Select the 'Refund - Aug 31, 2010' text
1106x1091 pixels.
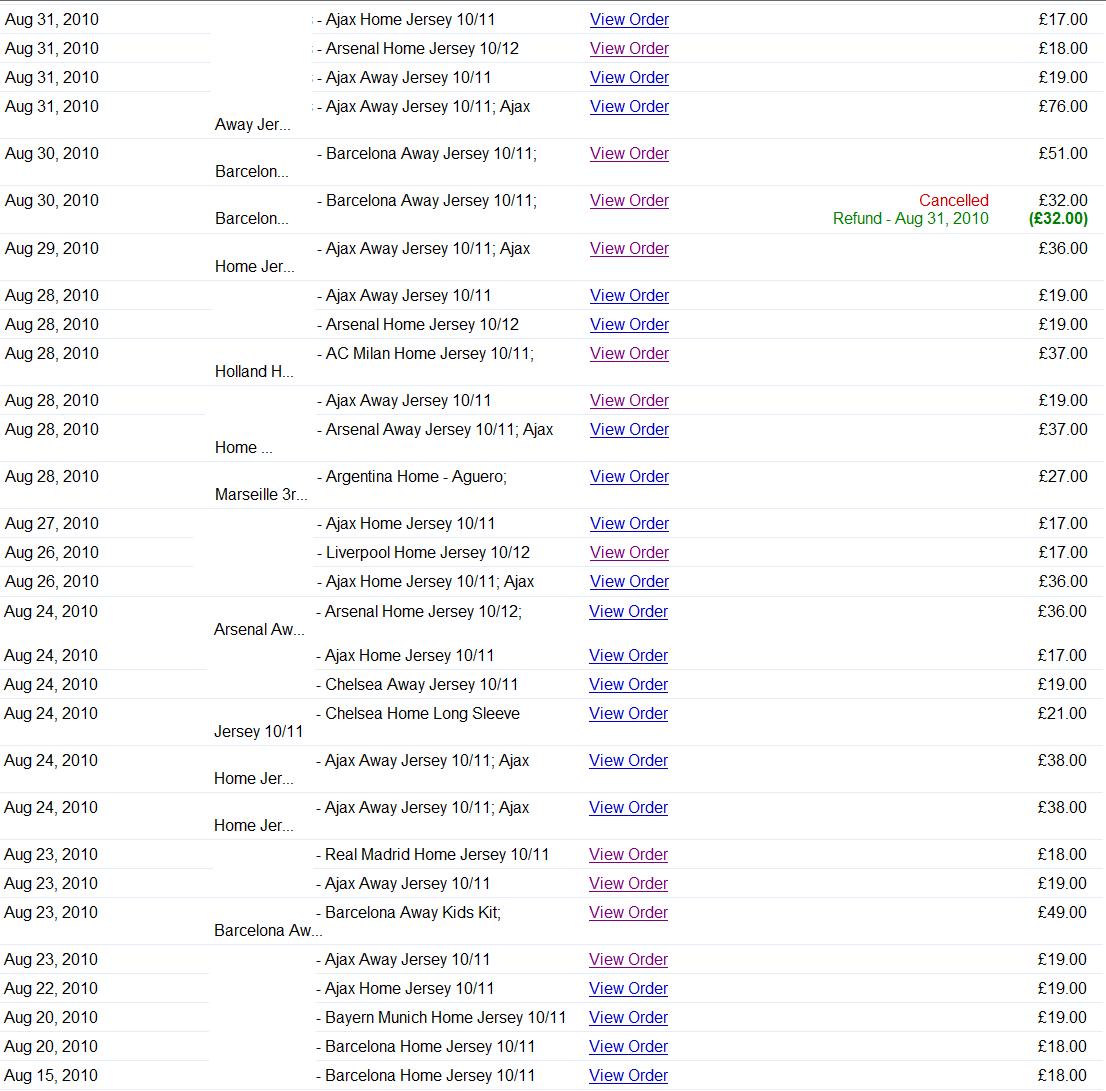(x=911, y=219)
